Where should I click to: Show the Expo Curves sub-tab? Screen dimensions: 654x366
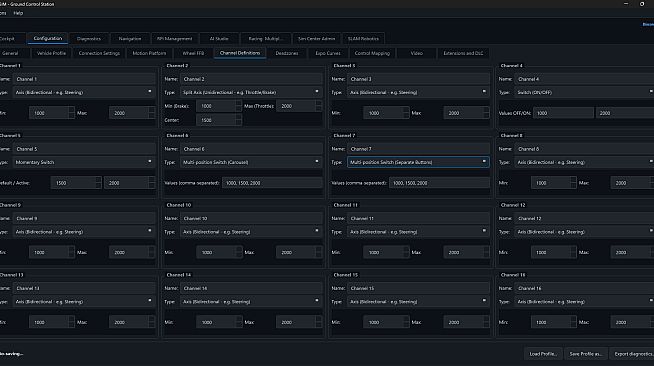click(328, 53)
